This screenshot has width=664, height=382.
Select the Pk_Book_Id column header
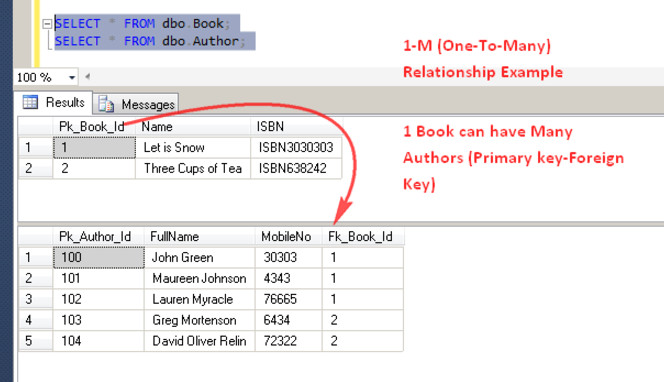[x=94, y=127]
